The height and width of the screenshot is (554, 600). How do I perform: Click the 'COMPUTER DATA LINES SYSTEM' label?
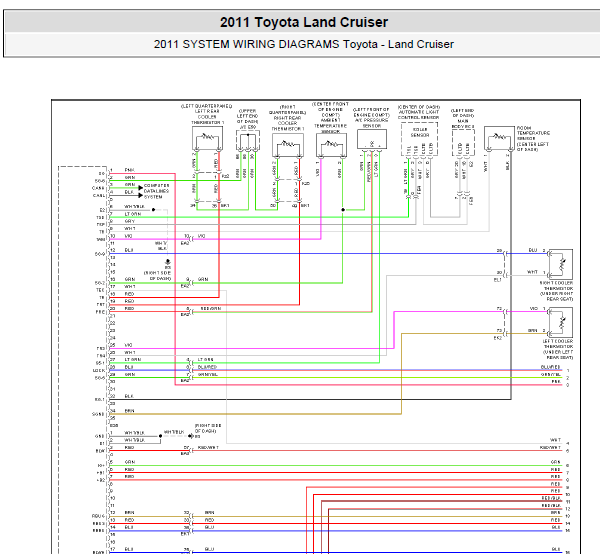click(x=156, y=191)
